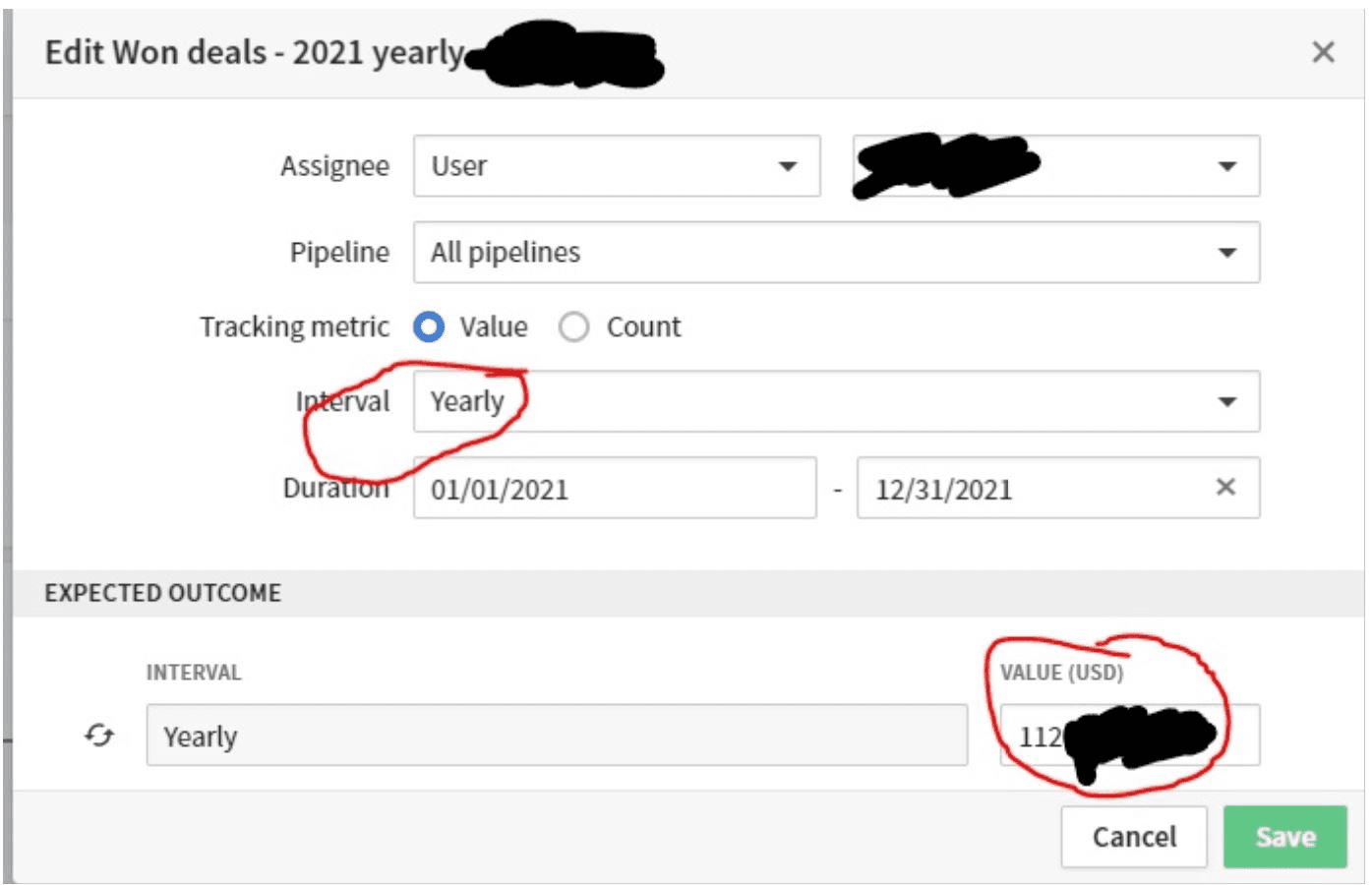Open the Interval Yearly dropdown

(836, 401)
